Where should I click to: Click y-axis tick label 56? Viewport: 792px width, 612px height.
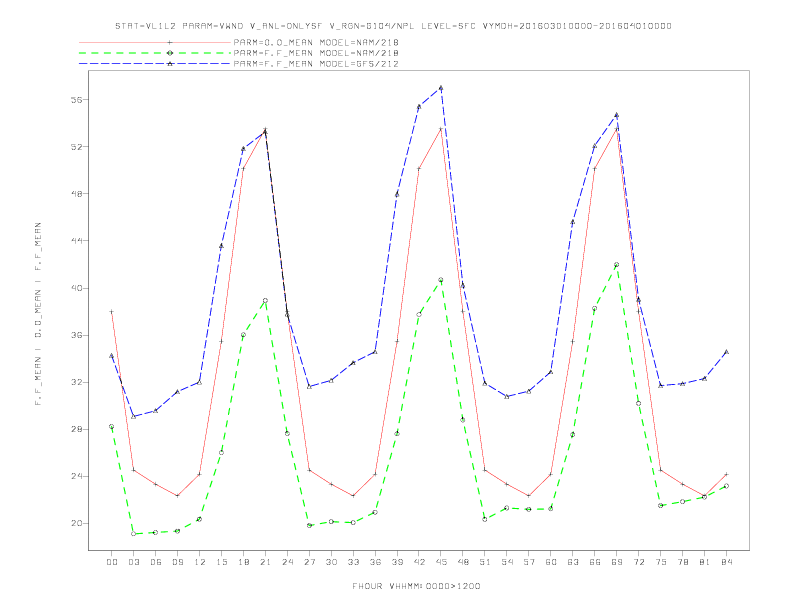76,100
